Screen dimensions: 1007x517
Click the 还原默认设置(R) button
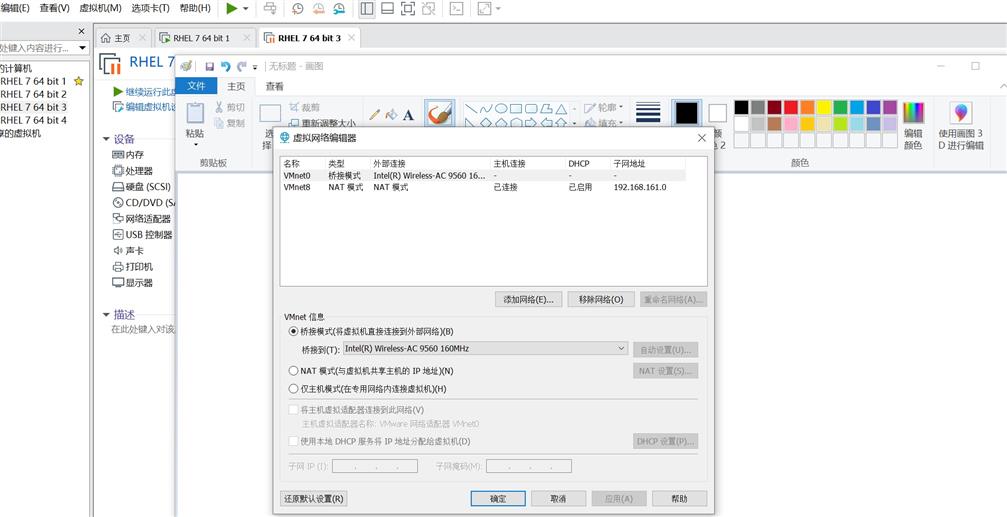[x=313, y=498]
